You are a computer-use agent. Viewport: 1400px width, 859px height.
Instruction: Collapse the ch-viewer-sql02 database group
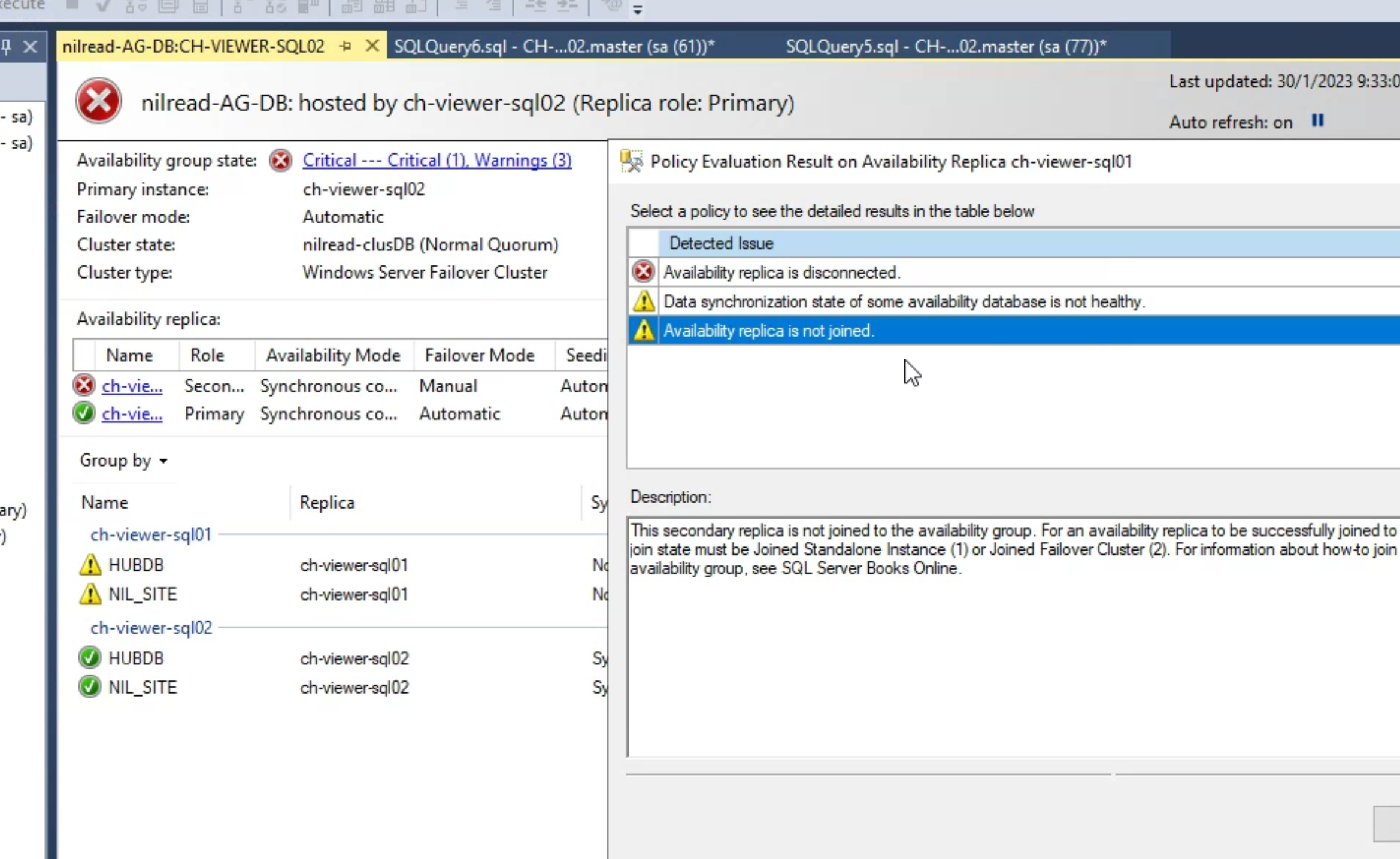[151, 627]
